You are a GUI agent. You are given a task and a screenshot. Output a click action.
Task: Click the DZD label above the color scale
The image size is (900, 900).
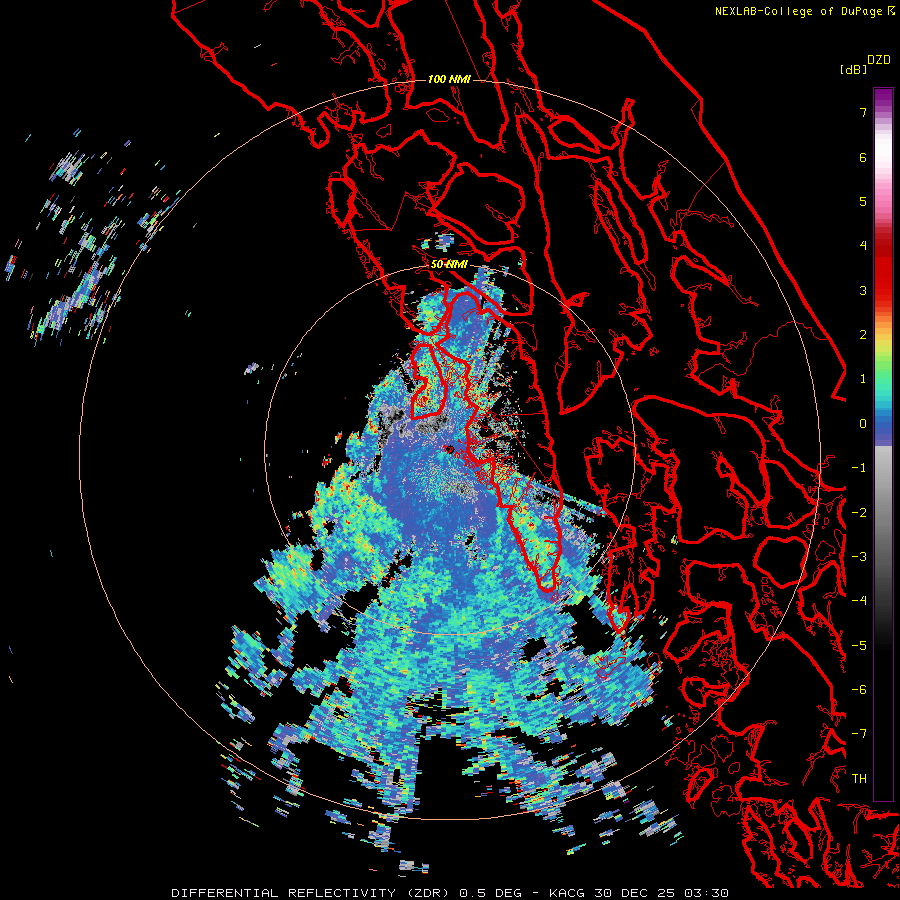879,60
